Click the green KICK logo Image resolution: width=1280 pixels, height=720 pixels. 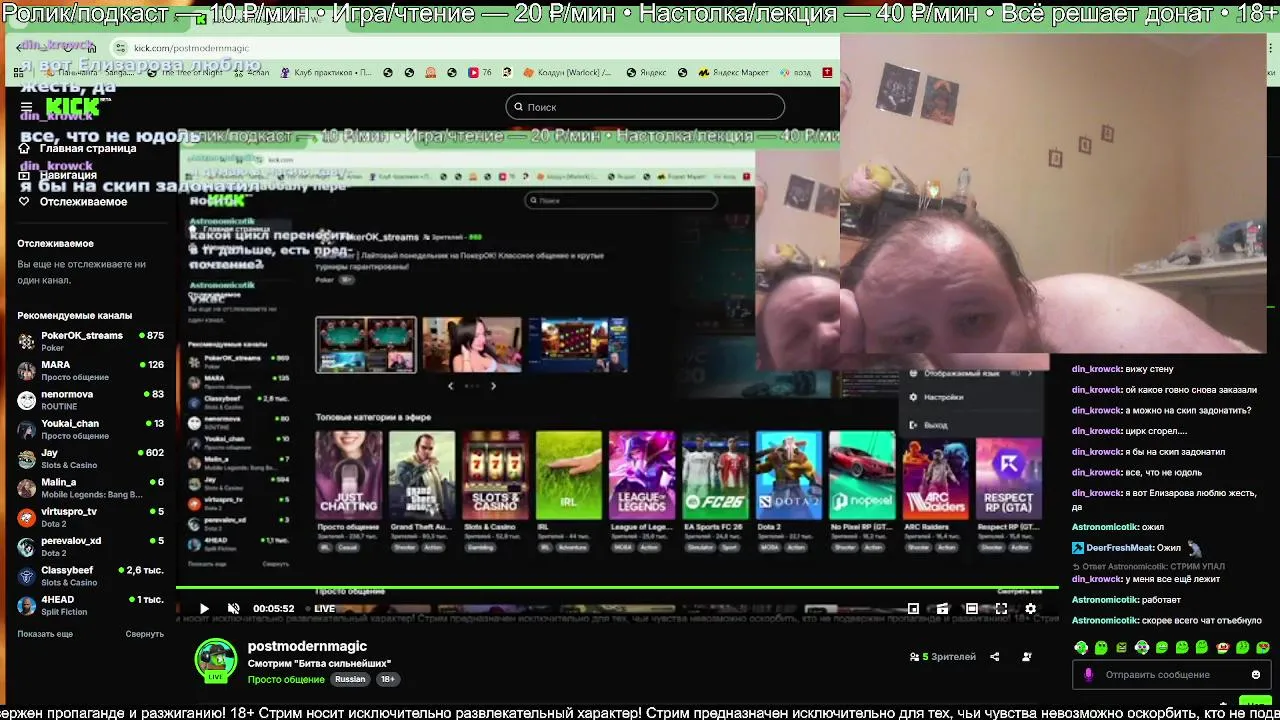72,107
